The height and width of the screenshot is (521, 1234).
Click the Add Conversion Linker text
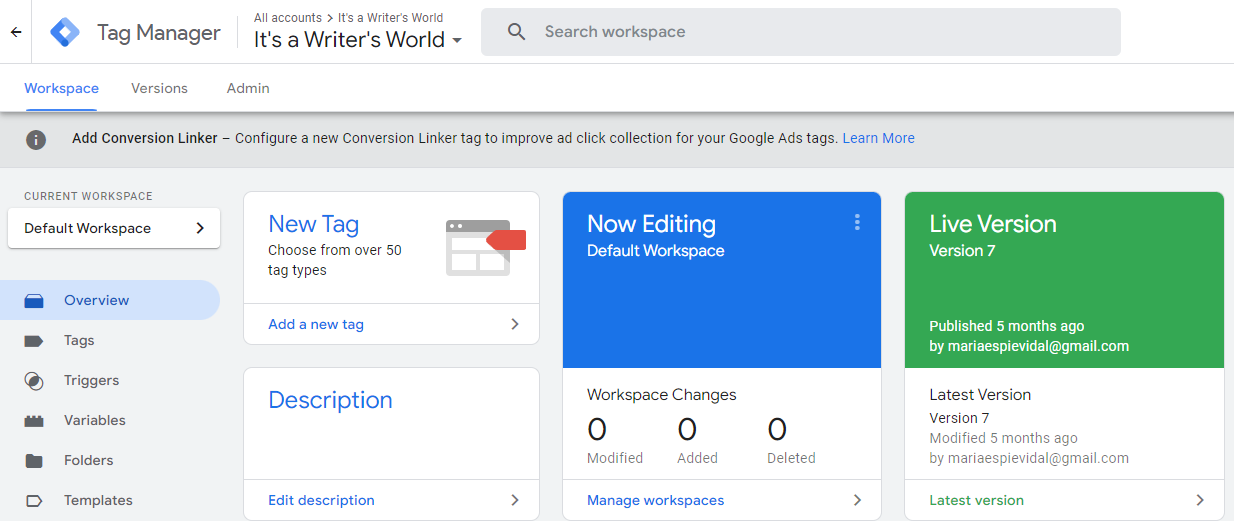(145, 138)
